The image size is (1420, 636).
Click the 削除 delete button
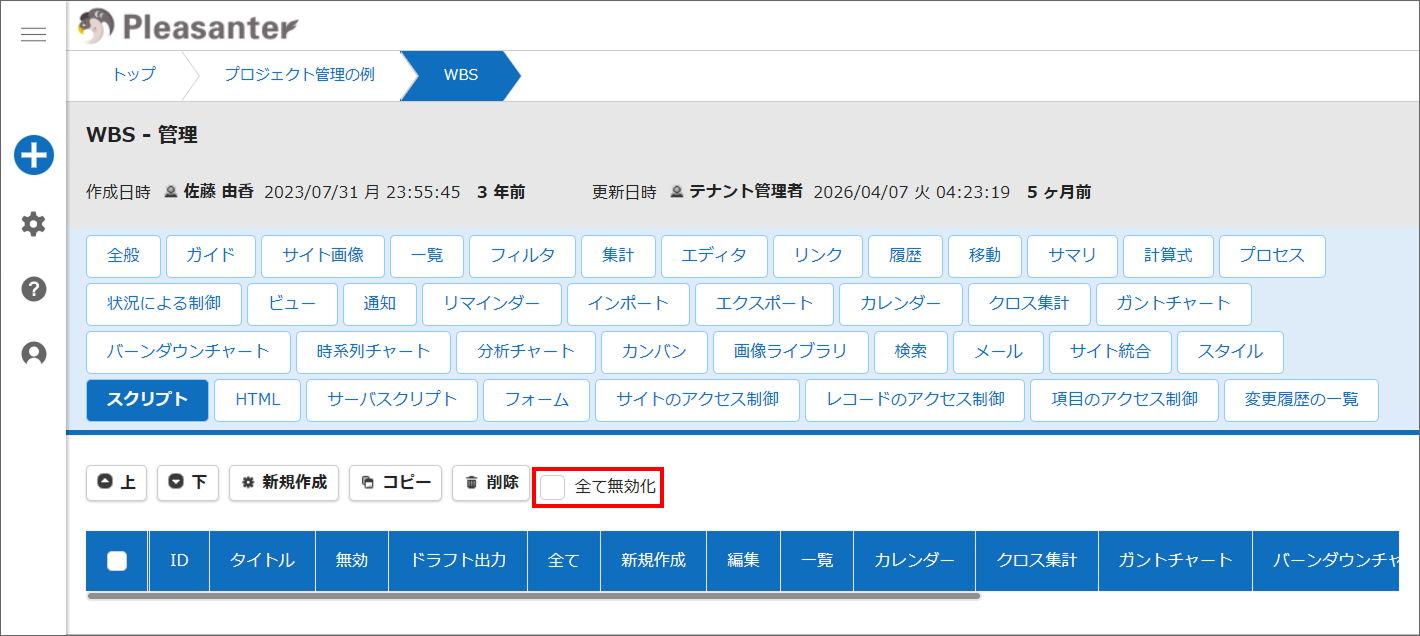click(x=491, y=482)
